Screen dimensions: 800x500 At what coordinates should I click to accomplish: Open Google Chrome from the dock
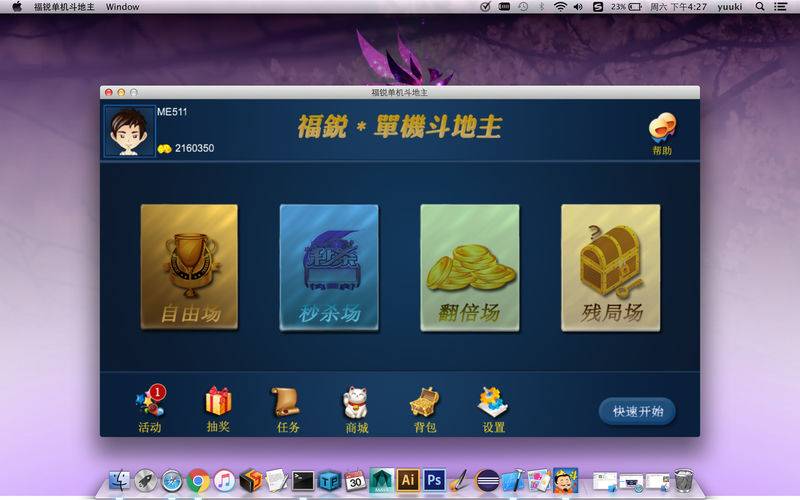point(198,481)
